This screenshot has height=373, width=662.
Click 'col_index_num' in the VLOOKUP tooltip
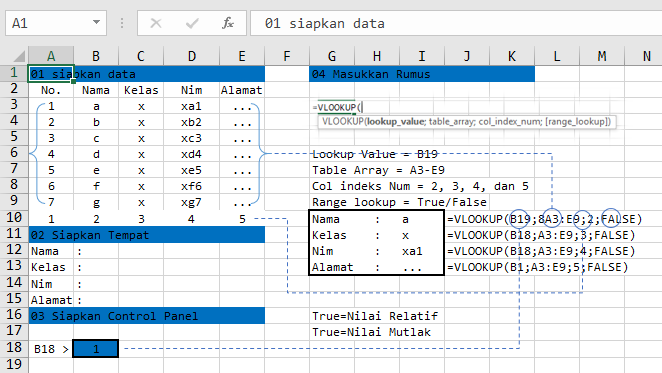point(509,122)
